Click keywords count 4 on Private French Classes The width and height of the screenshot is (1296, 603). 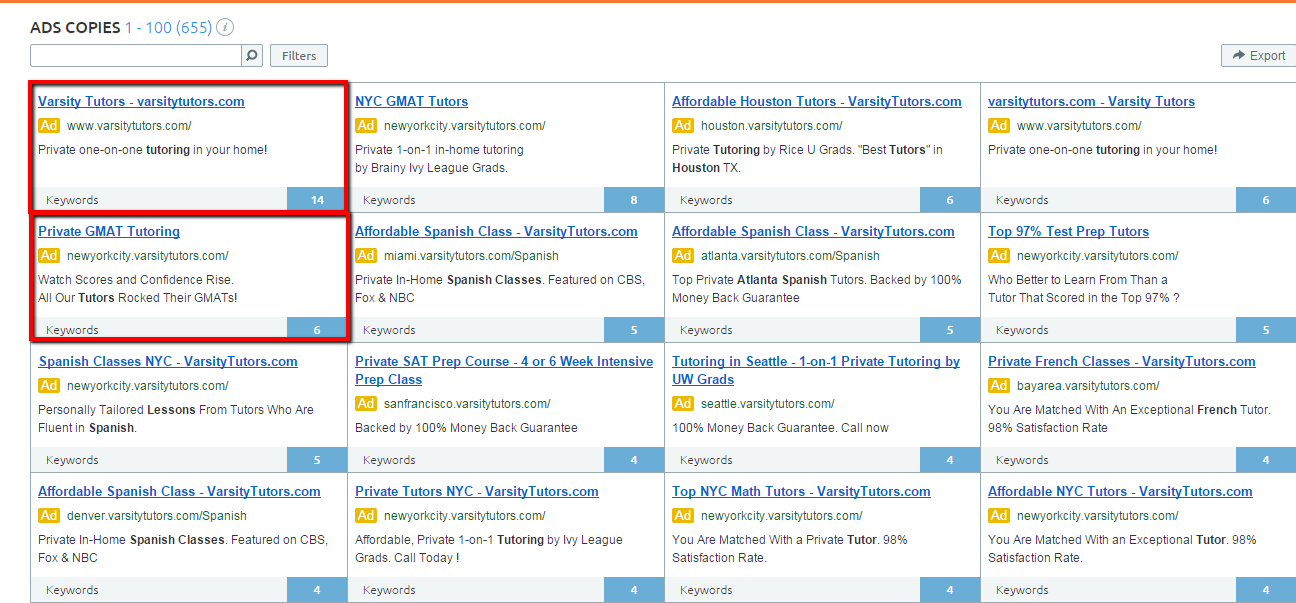click(x=1266, y=460)
